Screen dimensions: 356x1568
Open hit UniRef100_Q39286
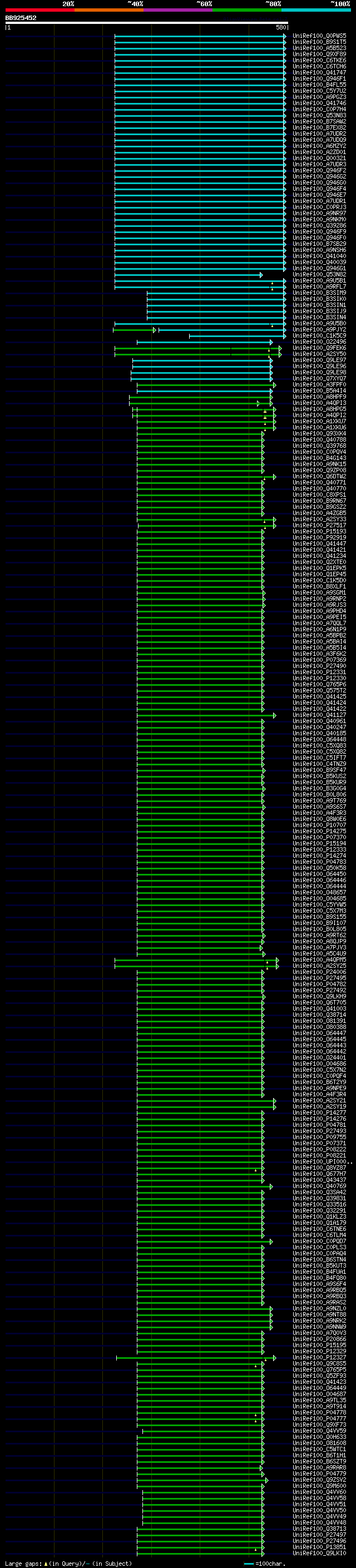[x=319, y=225]
